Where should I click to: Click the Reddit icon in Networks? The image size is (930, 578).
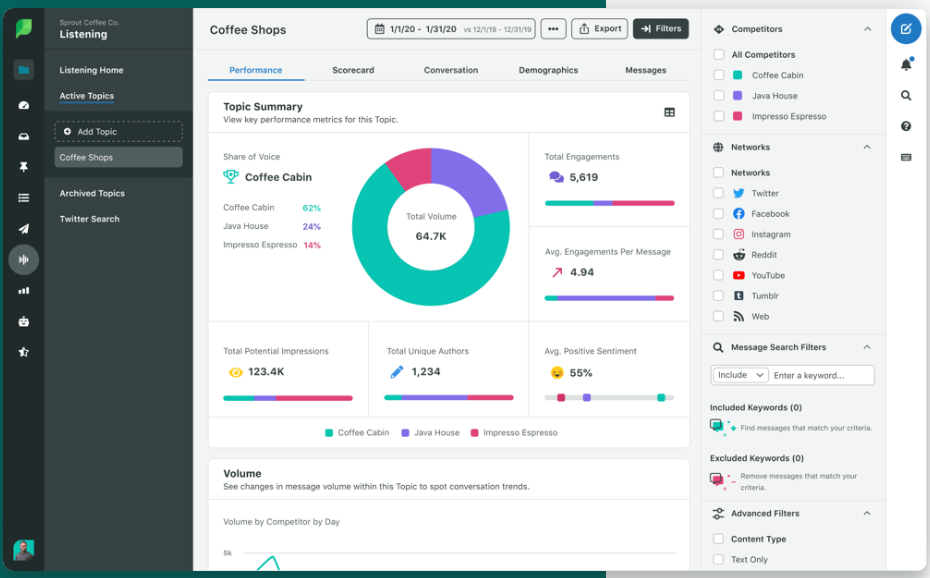(738, 255)
